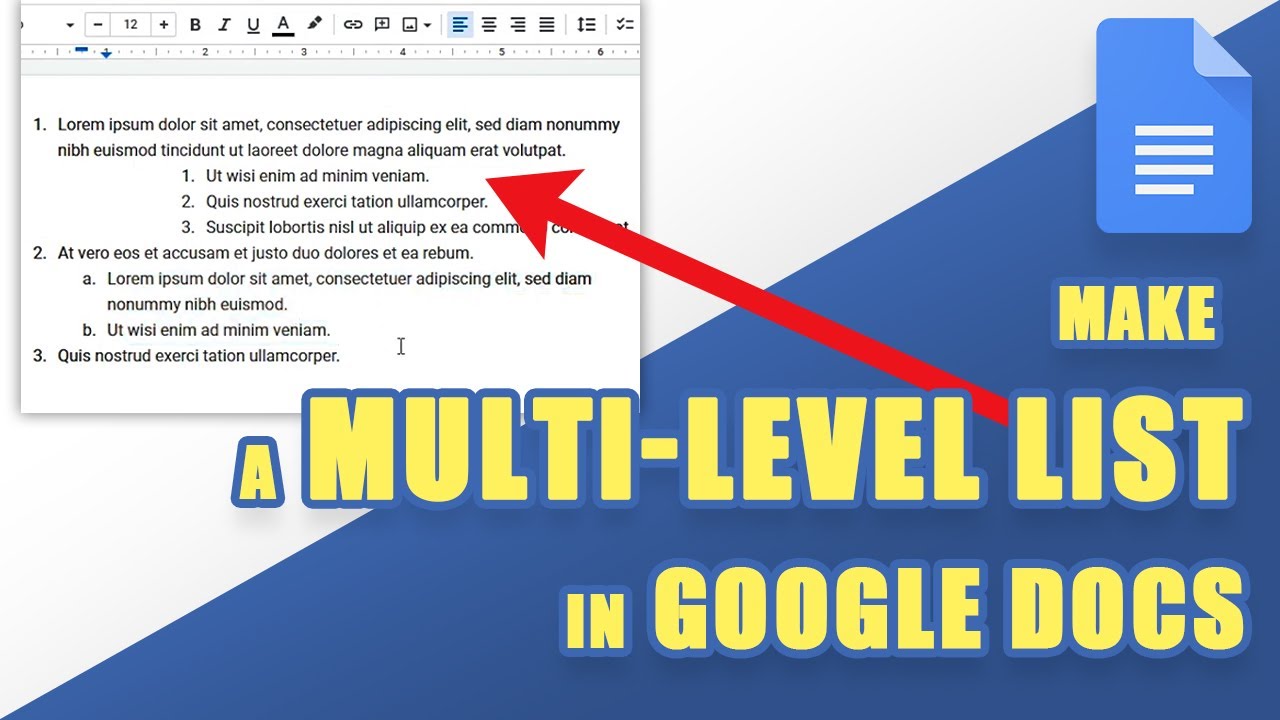The height and width of the screenshot is (720, 1280).
Task: Click the font size field showing 12
Action: pyautogui.click(x=130, y=24)
